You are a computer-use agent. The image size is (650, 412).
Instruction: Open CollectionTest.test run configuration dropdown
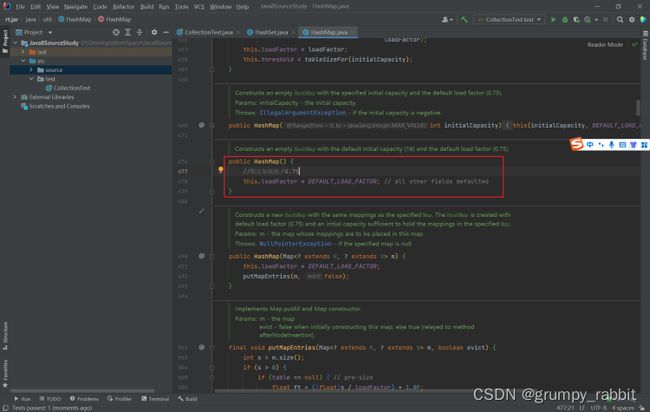click(509, 19)
